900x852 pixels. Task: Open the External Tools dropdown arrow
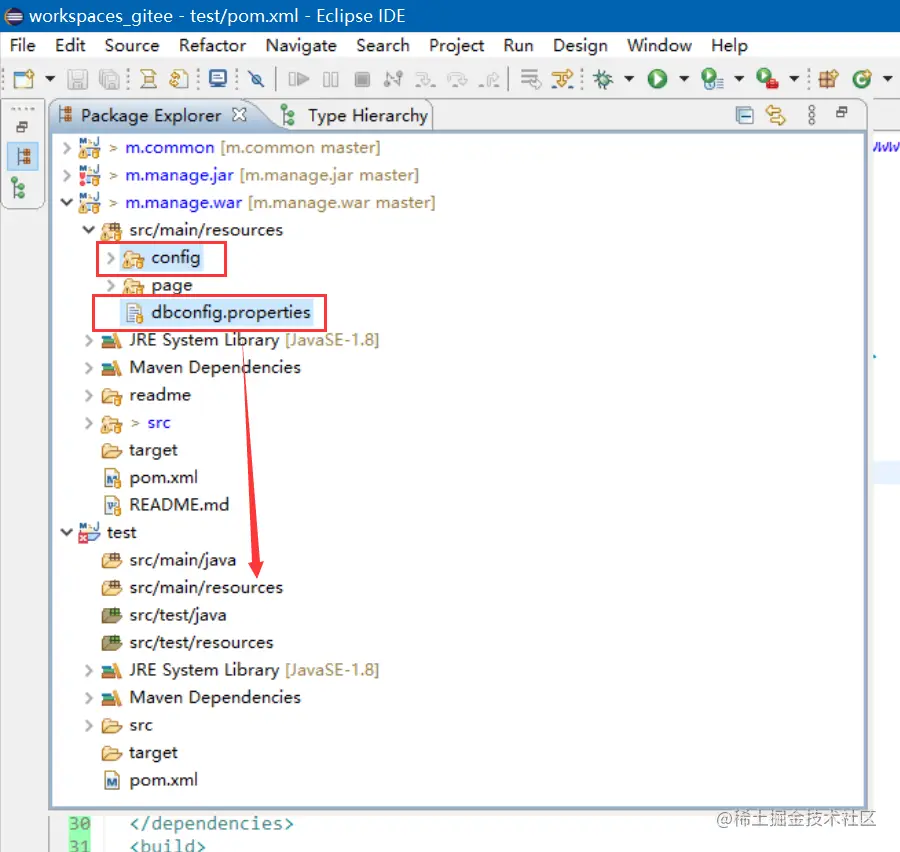[x=794, y=79]
